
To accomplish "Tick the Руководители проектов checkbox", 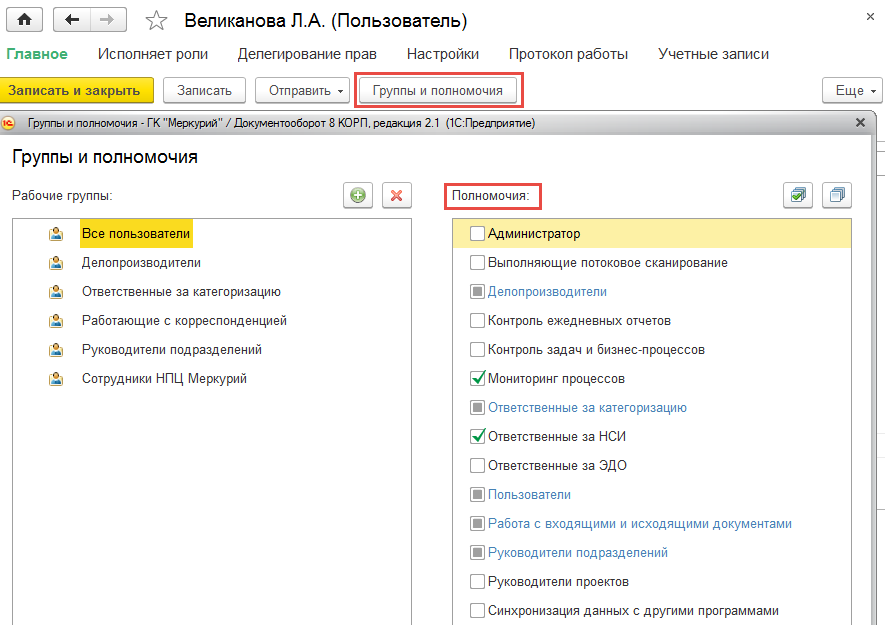I will point(477,582).
